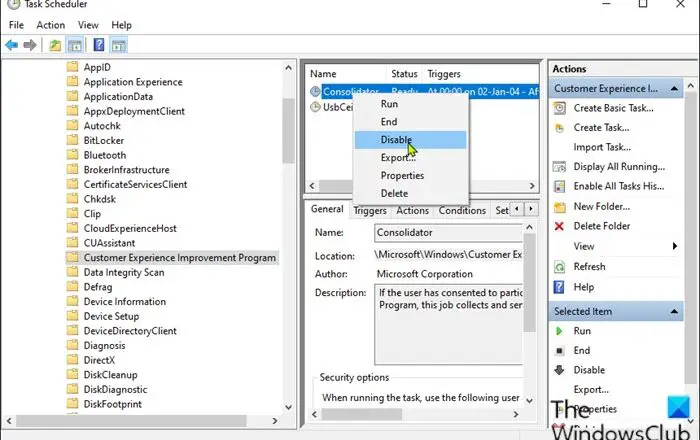Toggle the Show/Hide Console Tree icon
This screenshot has height=440, width=700.
click(x=75, y=45)
